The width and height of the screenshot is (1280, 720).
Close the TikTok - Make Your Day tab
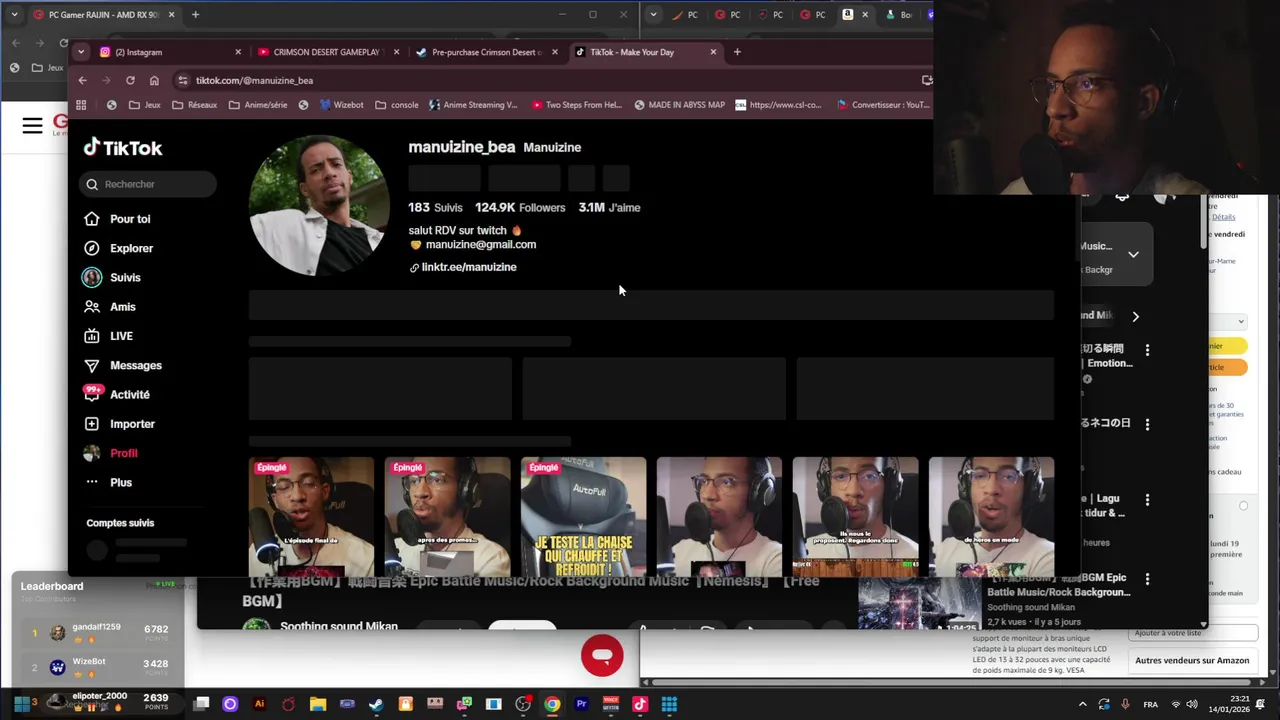[x=713, y=52]
